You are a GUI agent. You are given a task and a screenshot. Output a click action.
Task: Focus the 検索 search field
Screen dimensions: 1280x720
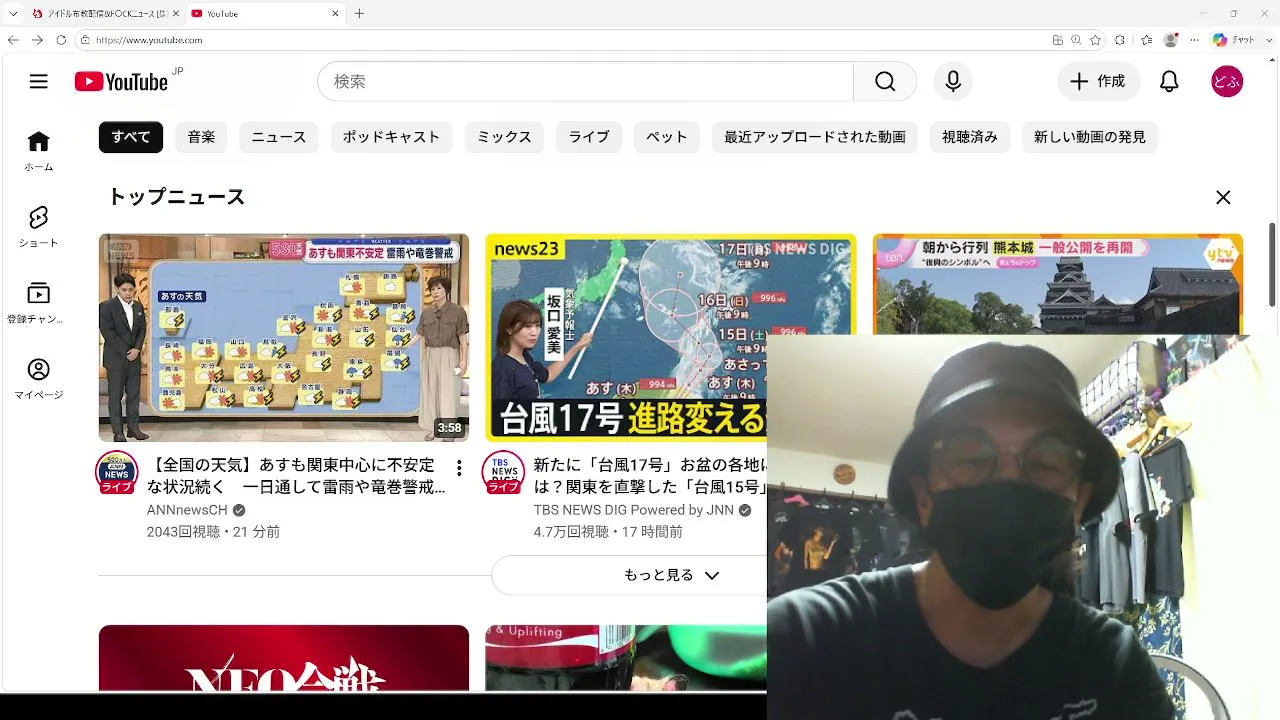pyautogui.click(x=586, y=82)
